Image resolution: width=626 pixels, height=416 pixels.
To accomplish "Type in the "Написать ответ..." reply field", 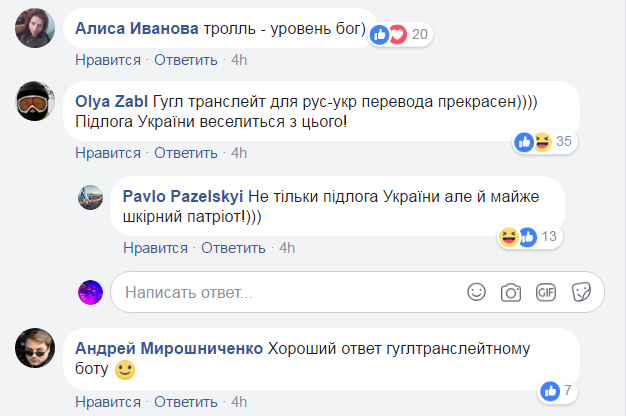I will click(285, 292).
